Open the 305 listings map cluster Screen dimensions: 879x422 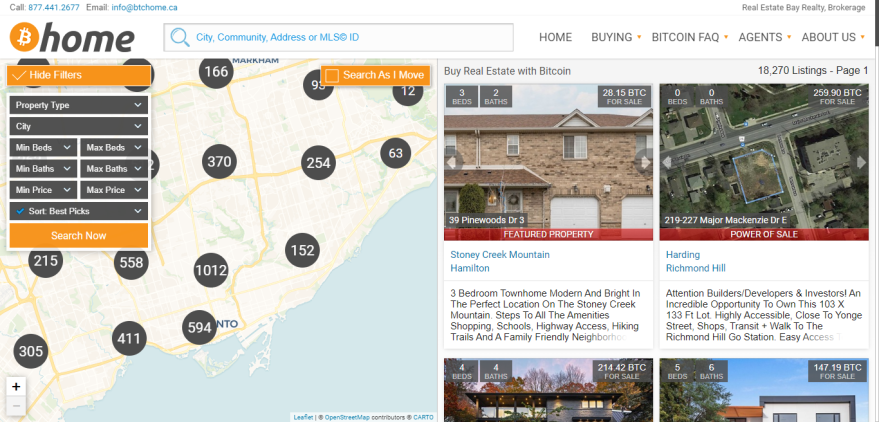30,351
